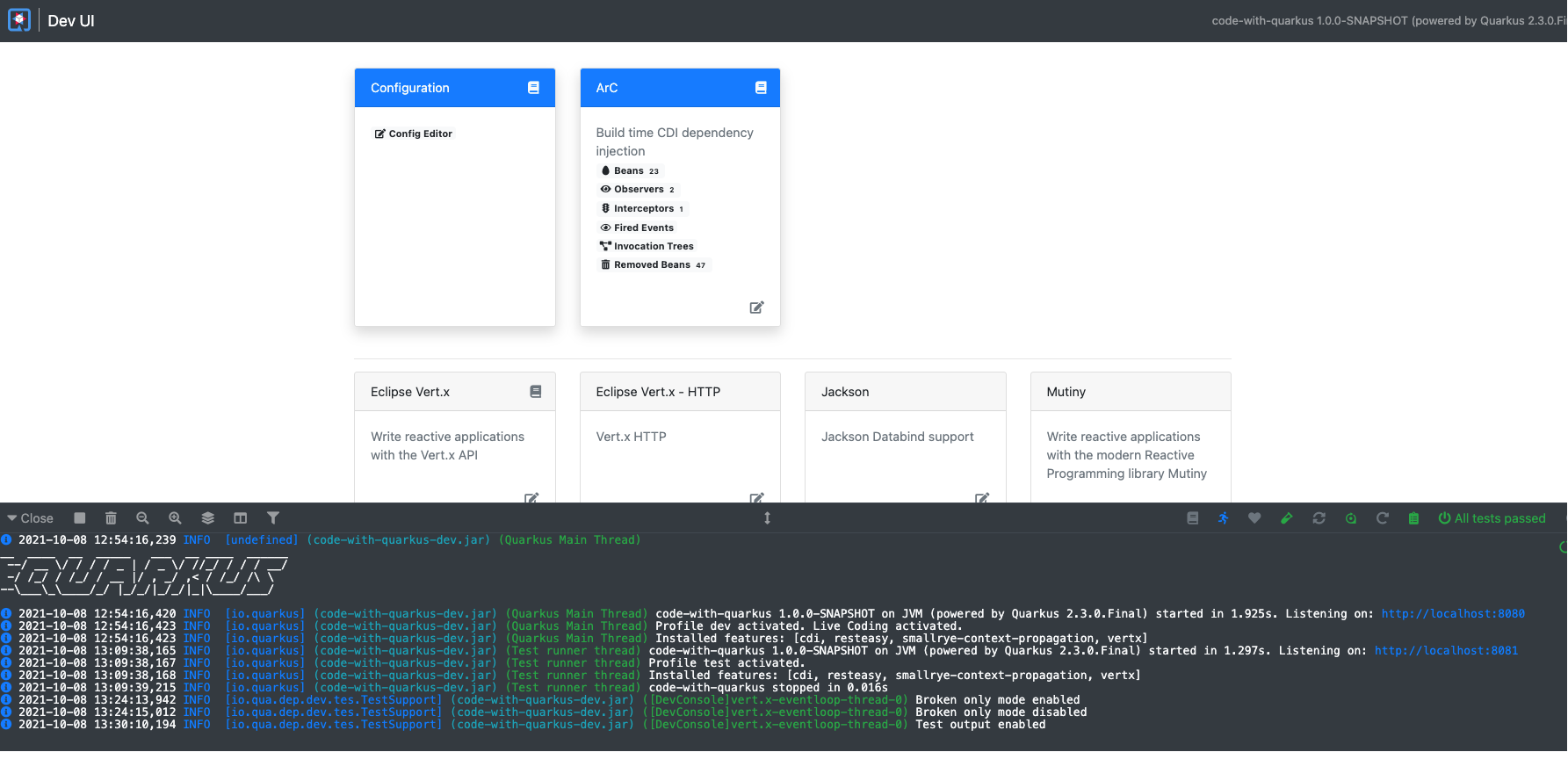Click the code-with-quarkus 1.0.0-SNAPSHOT version text
The height and width of the screenshot is (781, 1568).
pos(1389,20)
